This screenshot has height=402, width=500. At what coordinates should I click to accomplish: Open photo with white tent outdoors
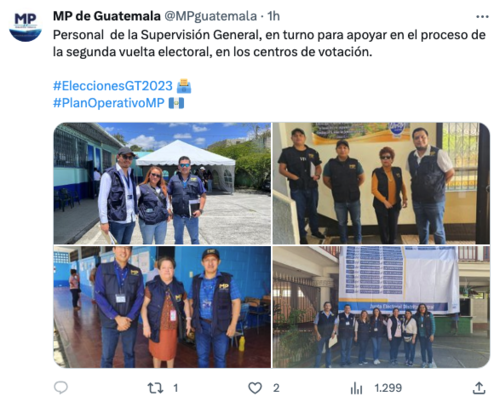coord(162,183)
